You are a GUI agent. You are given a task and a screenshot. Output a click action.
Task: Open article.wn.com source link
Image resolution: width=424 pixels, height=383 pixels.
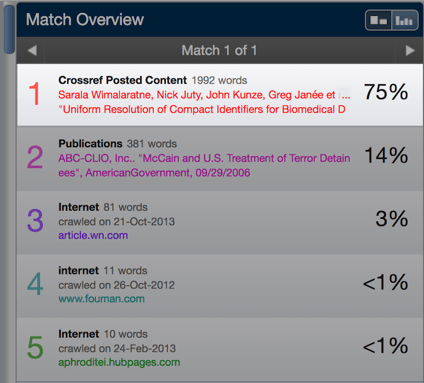click(93, 235)
